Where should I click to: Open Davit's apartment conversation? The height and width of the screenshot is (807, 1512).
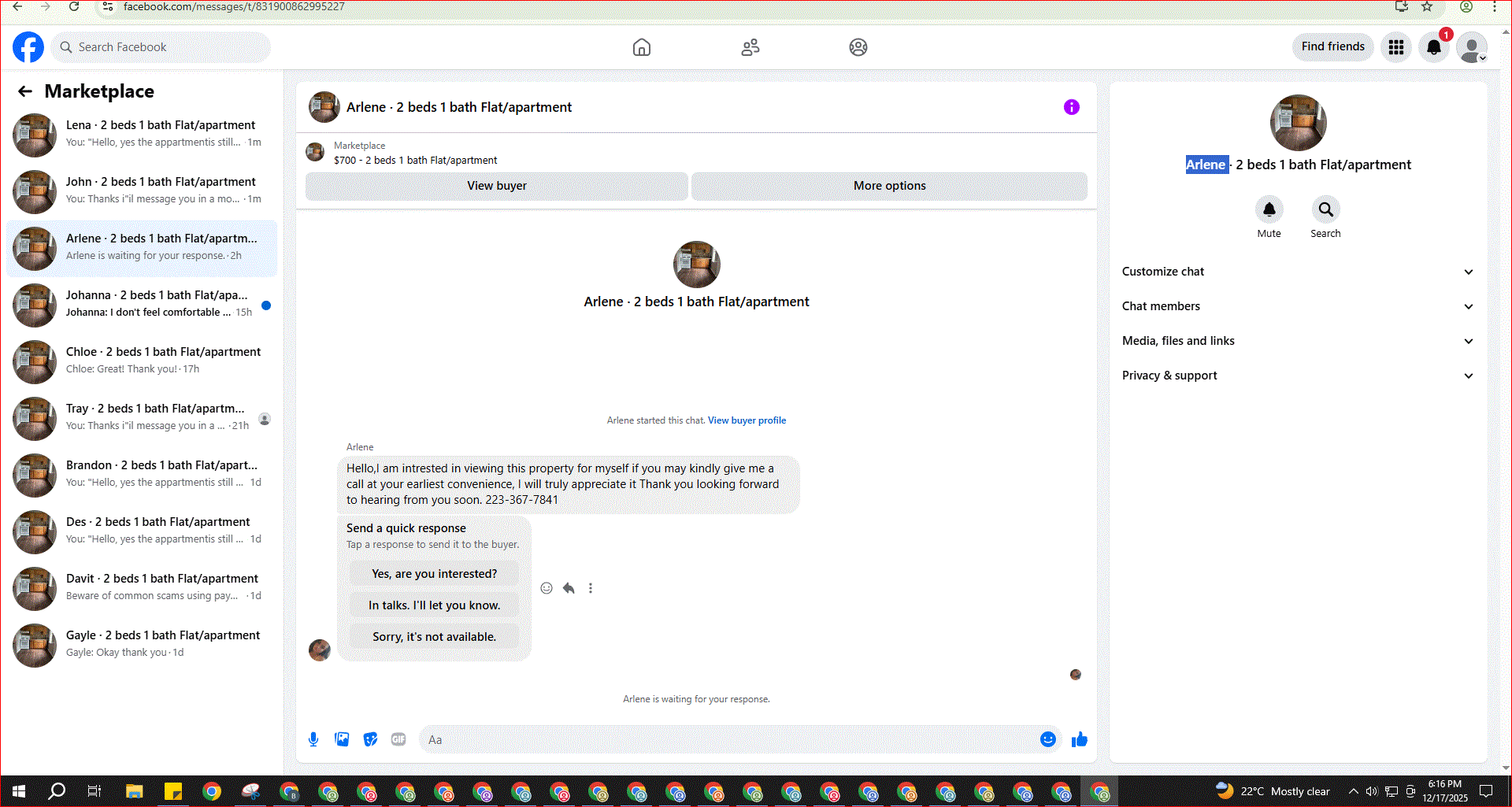142,589
